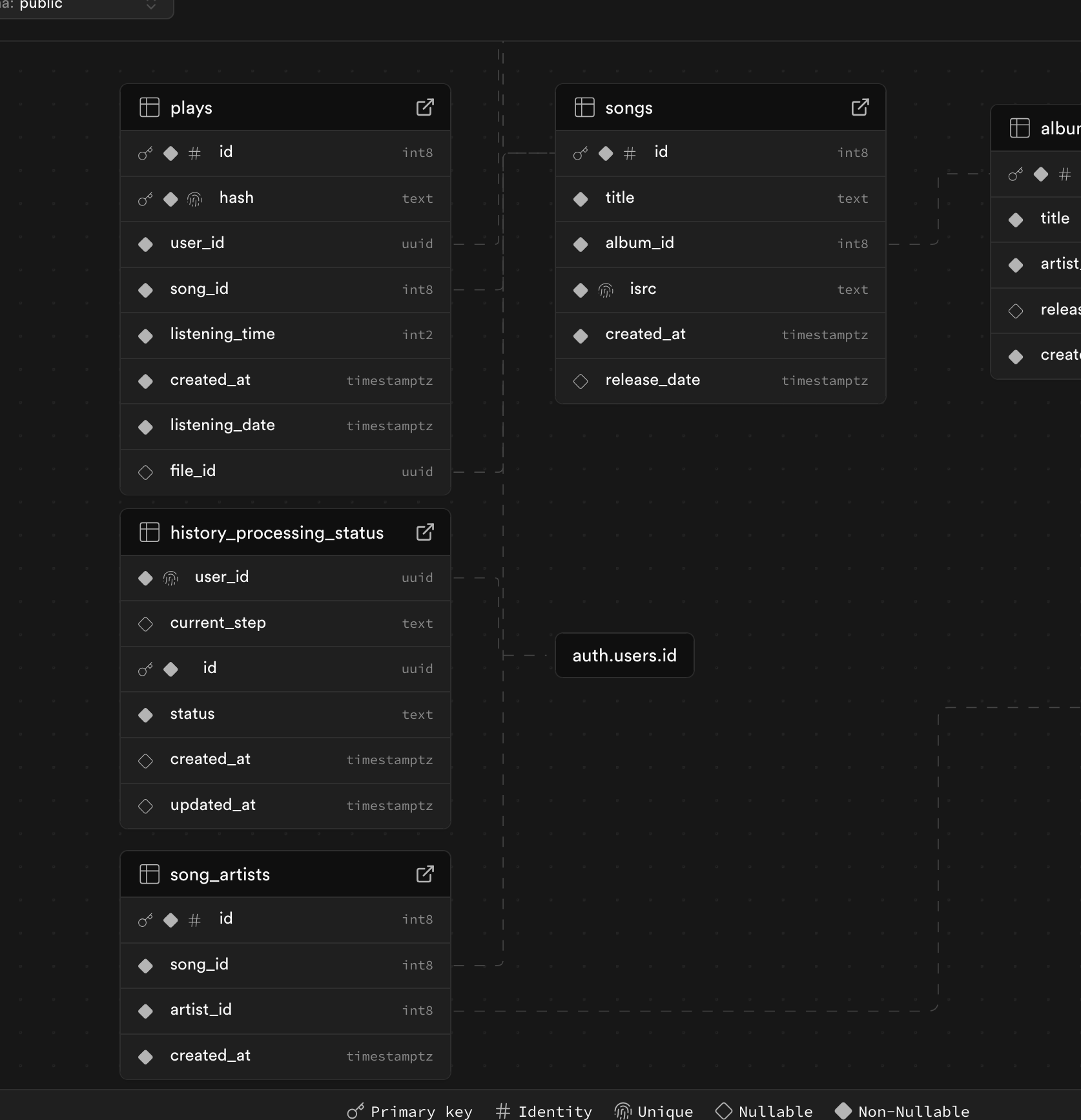
Task: Click primary key icon on history_processing_status id row
Action: point(145,669)
